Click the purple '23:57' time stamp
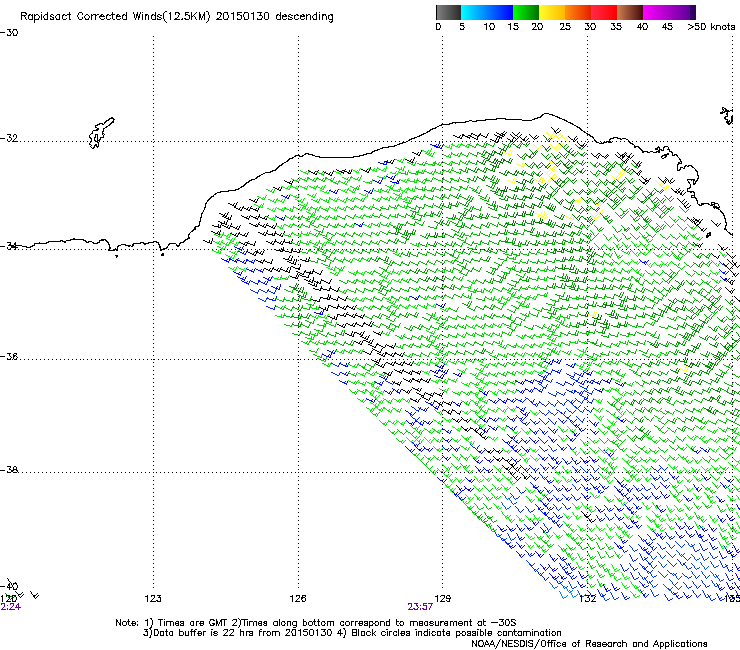The width and height of the screenshot is (740, 650). tap(420, 607)
